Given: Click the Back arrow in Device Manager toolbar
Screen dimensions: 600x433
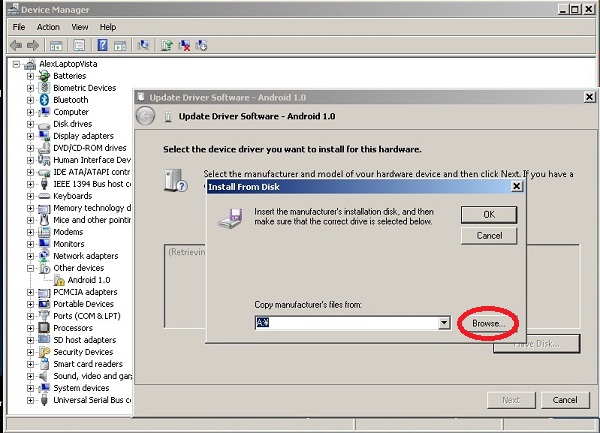Looking at the screenshot, I should click(x=16, y=46).
